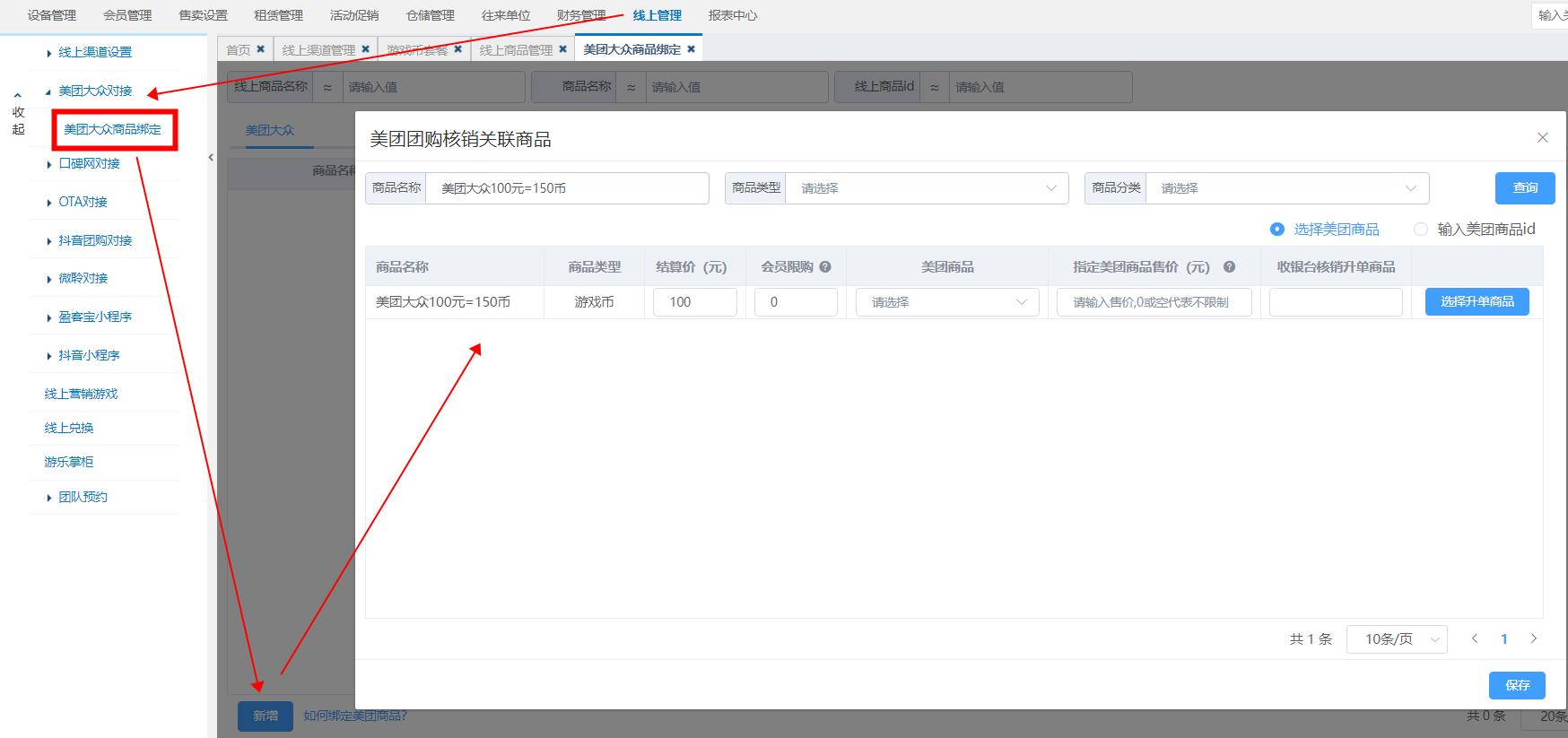
Task: Select page number 1 in pagination
Action: (x=1504, y=639)
